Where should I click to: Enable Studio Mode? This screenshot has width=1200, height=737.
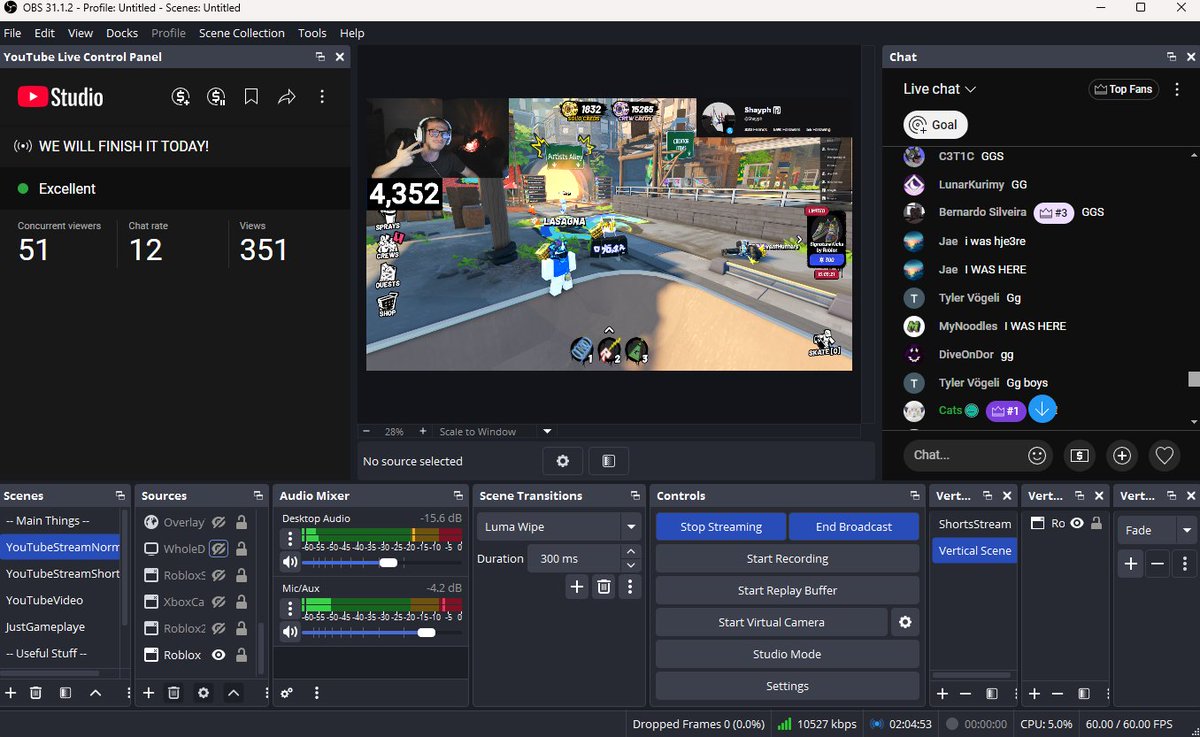click(x=787, y=653)
